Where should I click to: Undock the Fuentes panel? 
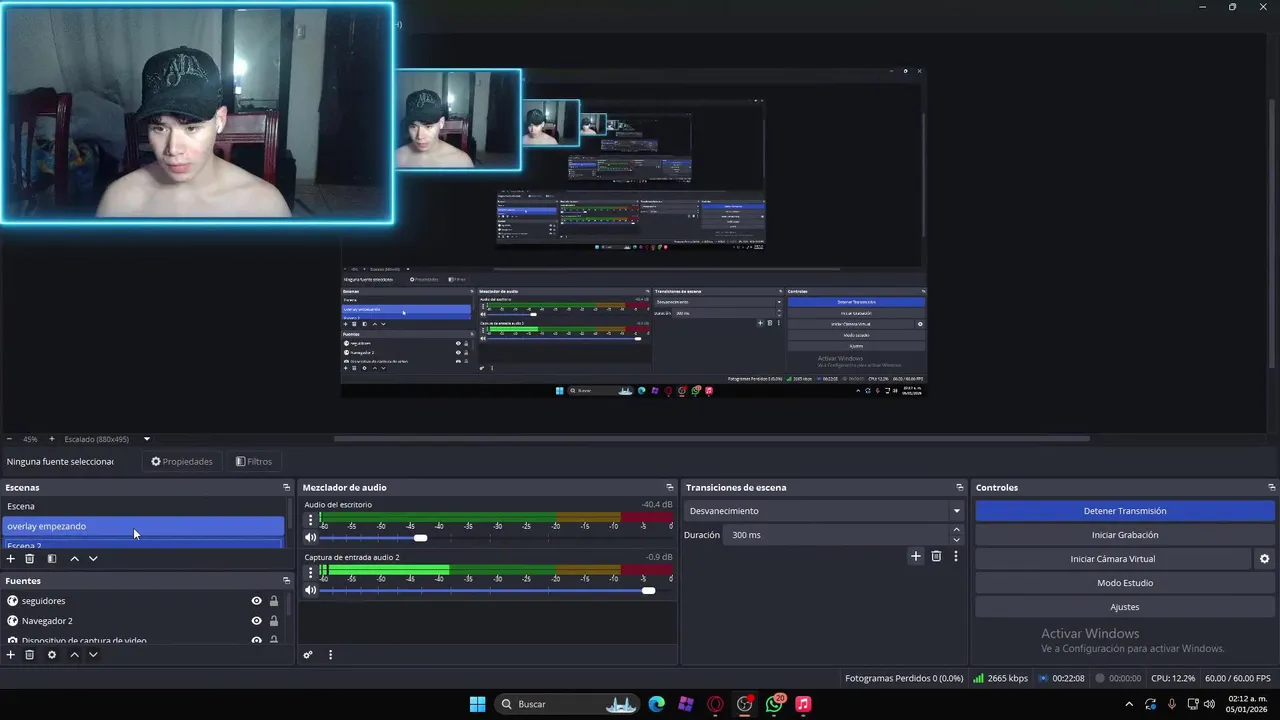[x=286, y=581]
